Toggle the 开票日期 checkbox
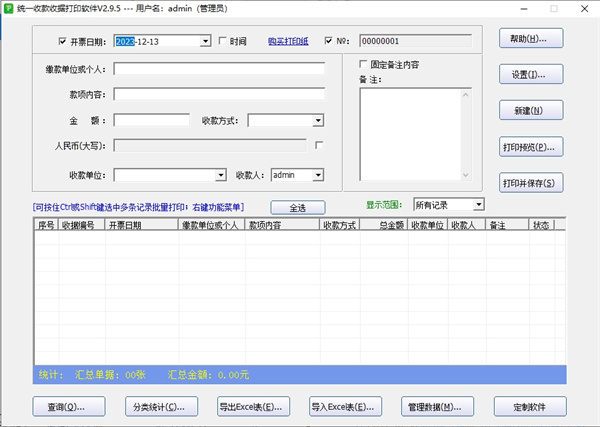 tap(62, 42)
